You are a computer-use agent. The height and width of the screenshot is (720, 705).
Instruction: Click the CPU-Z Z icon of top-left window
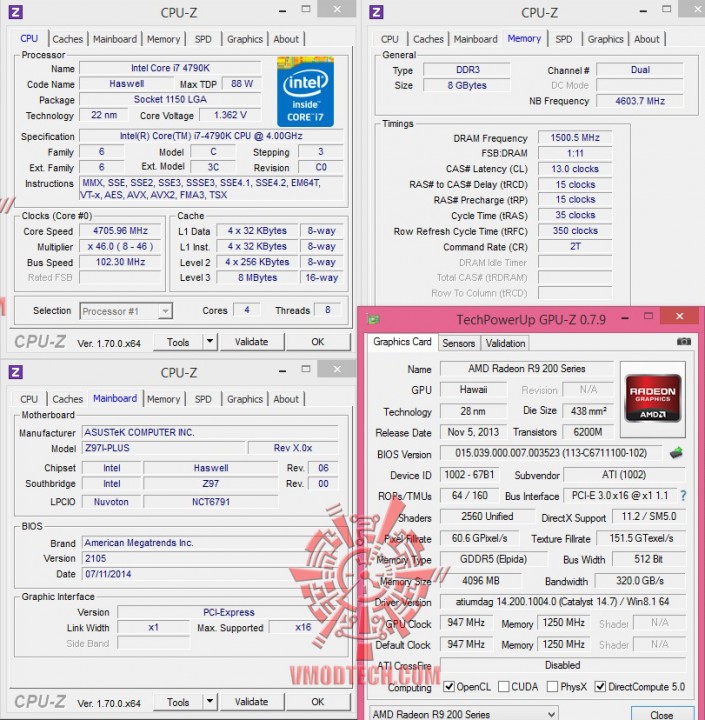(x=15, y=12)
